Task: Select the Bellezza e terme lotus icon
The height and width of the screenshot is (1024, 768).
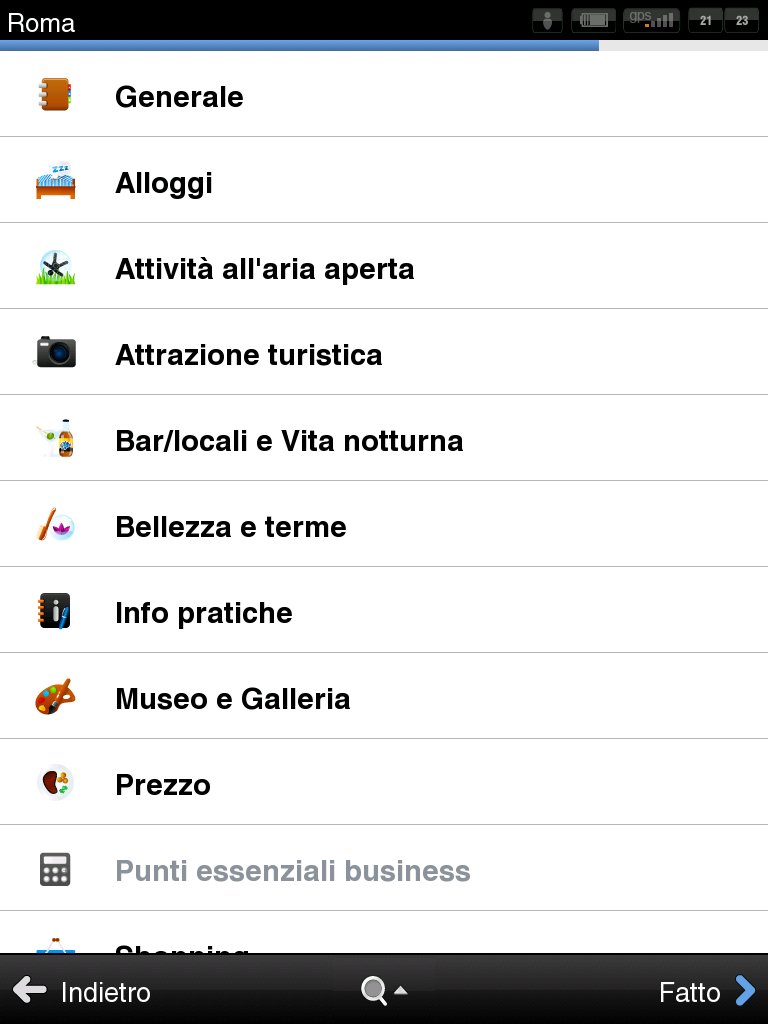Action: 56,524
